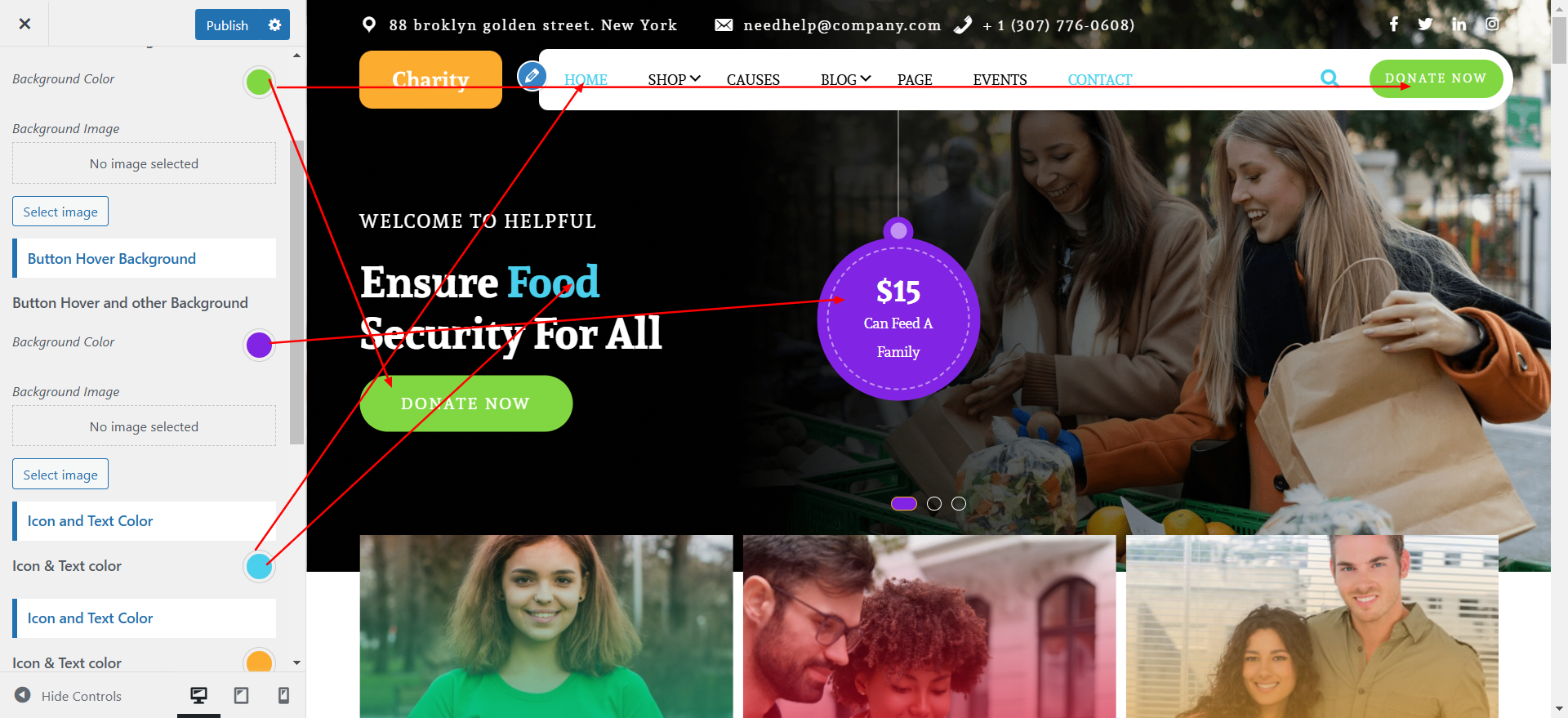Open the purple Background Color swatch

tap(259, 345)
